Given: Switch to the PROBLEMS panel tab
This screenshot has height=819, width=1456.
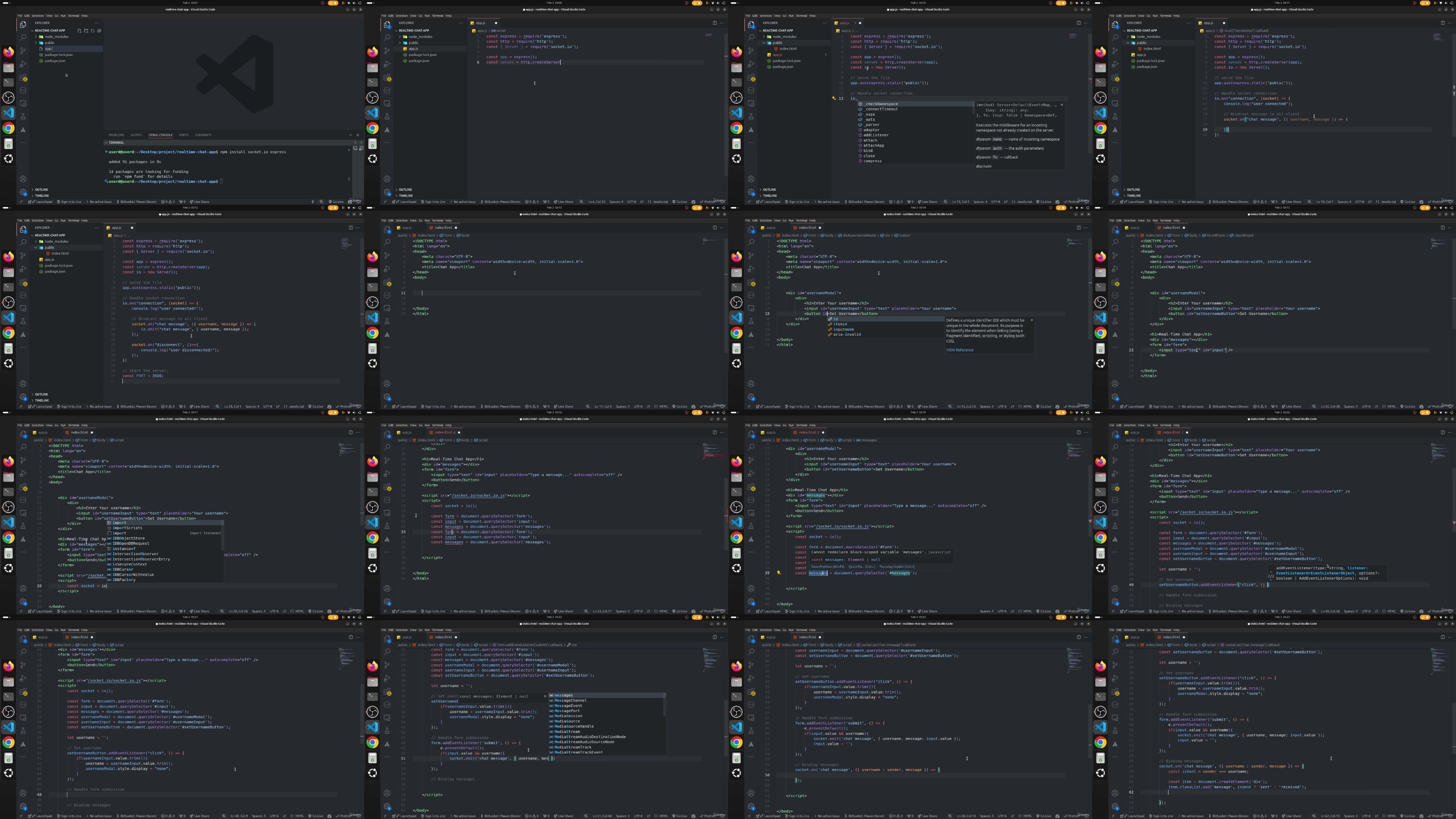Looking at the screenshot, I should (116, 135).
